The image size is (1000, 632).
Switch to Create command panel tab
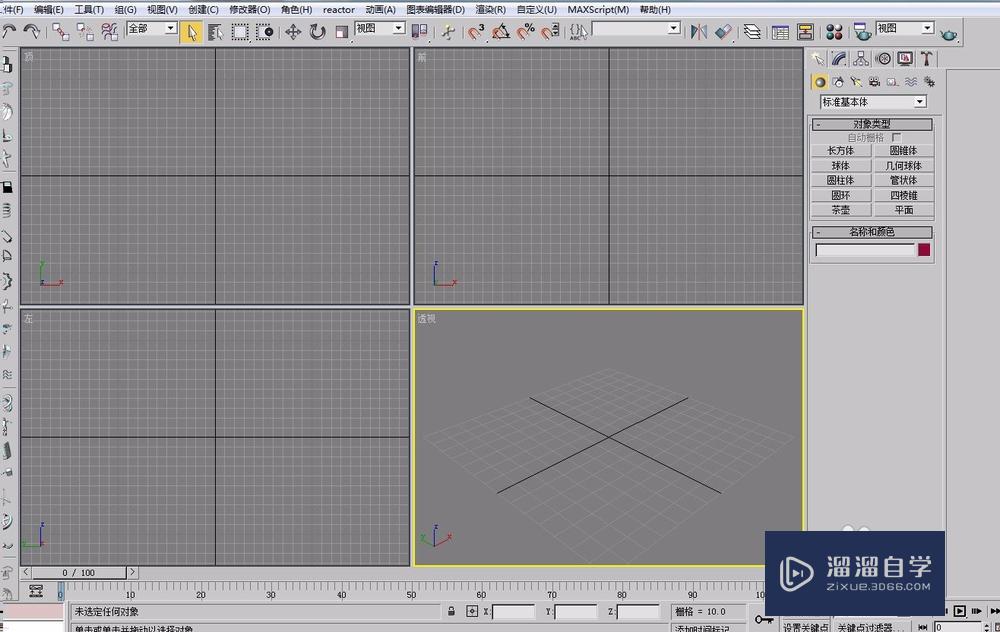tap(817, 59)
